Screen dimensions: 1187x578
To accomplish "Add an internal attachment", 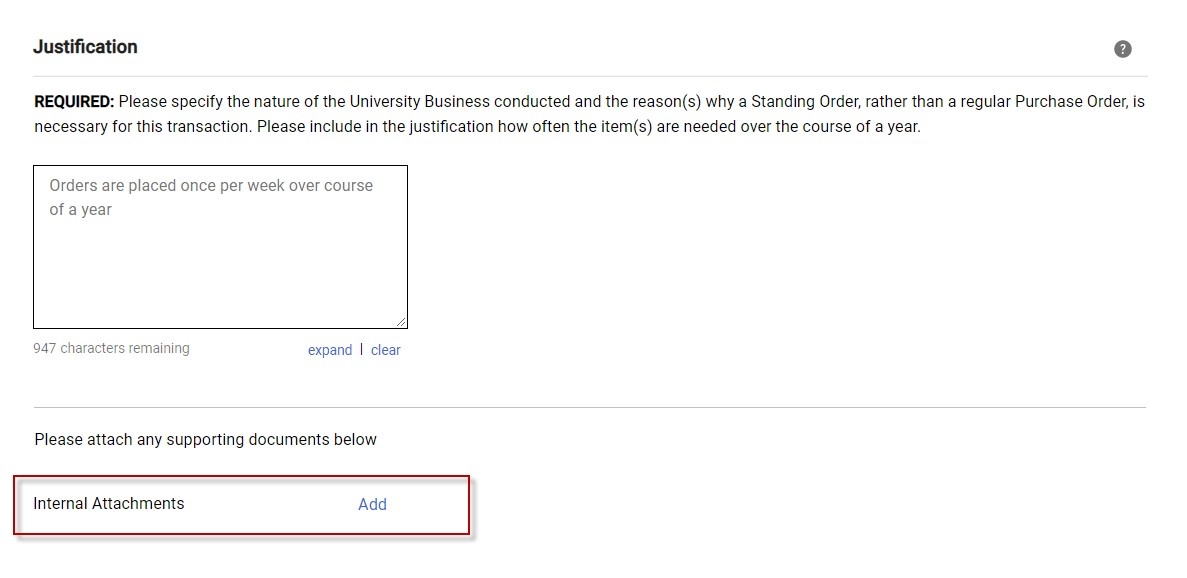I will click(x=372, y=504).
